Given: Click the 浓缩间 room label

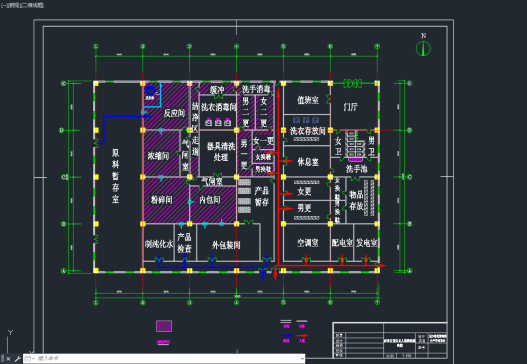Looking at the screenshot, I should (158, 156).
